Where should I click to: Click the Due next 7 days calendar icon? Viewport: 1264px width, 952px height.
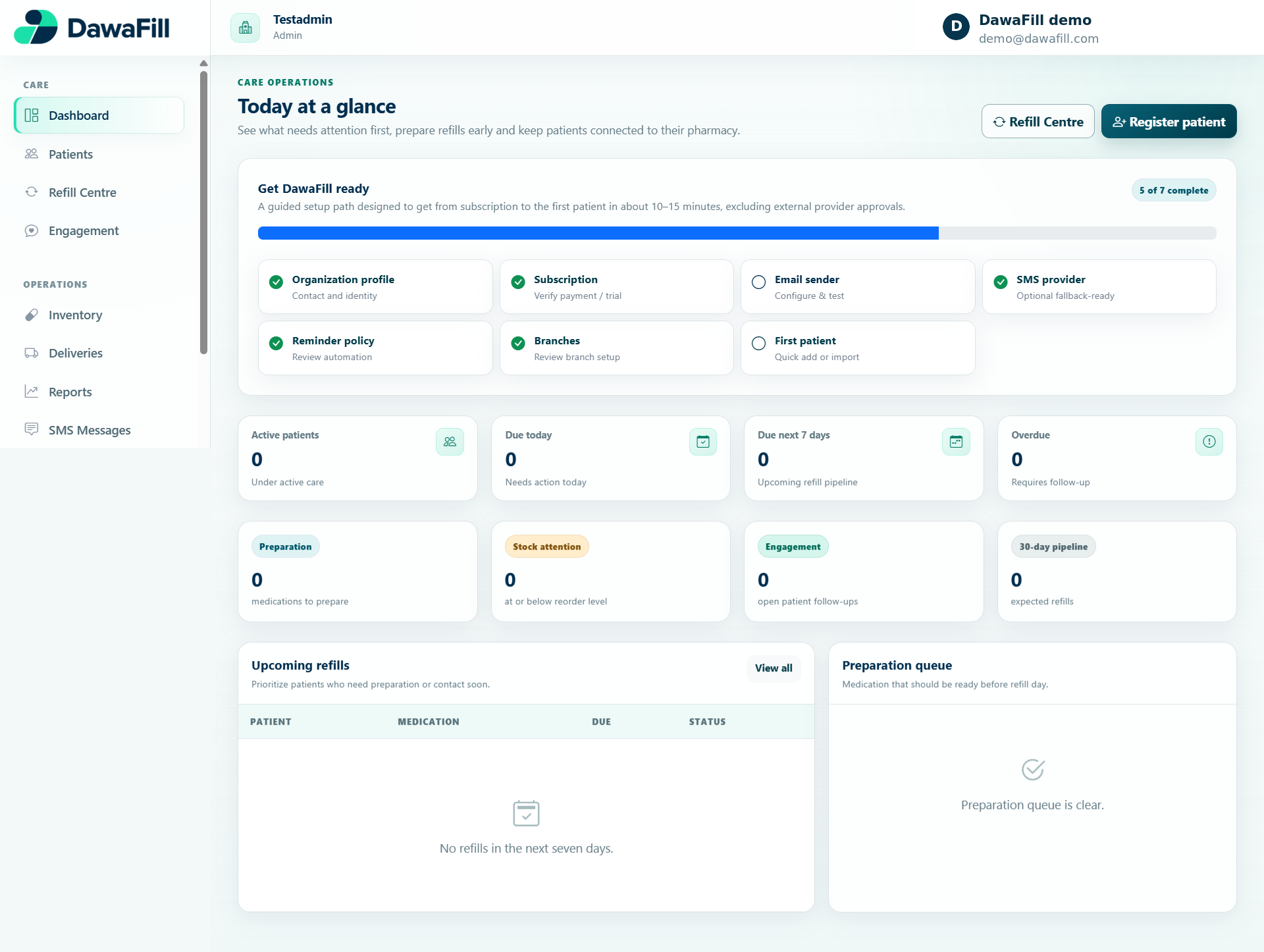(956, 442)
